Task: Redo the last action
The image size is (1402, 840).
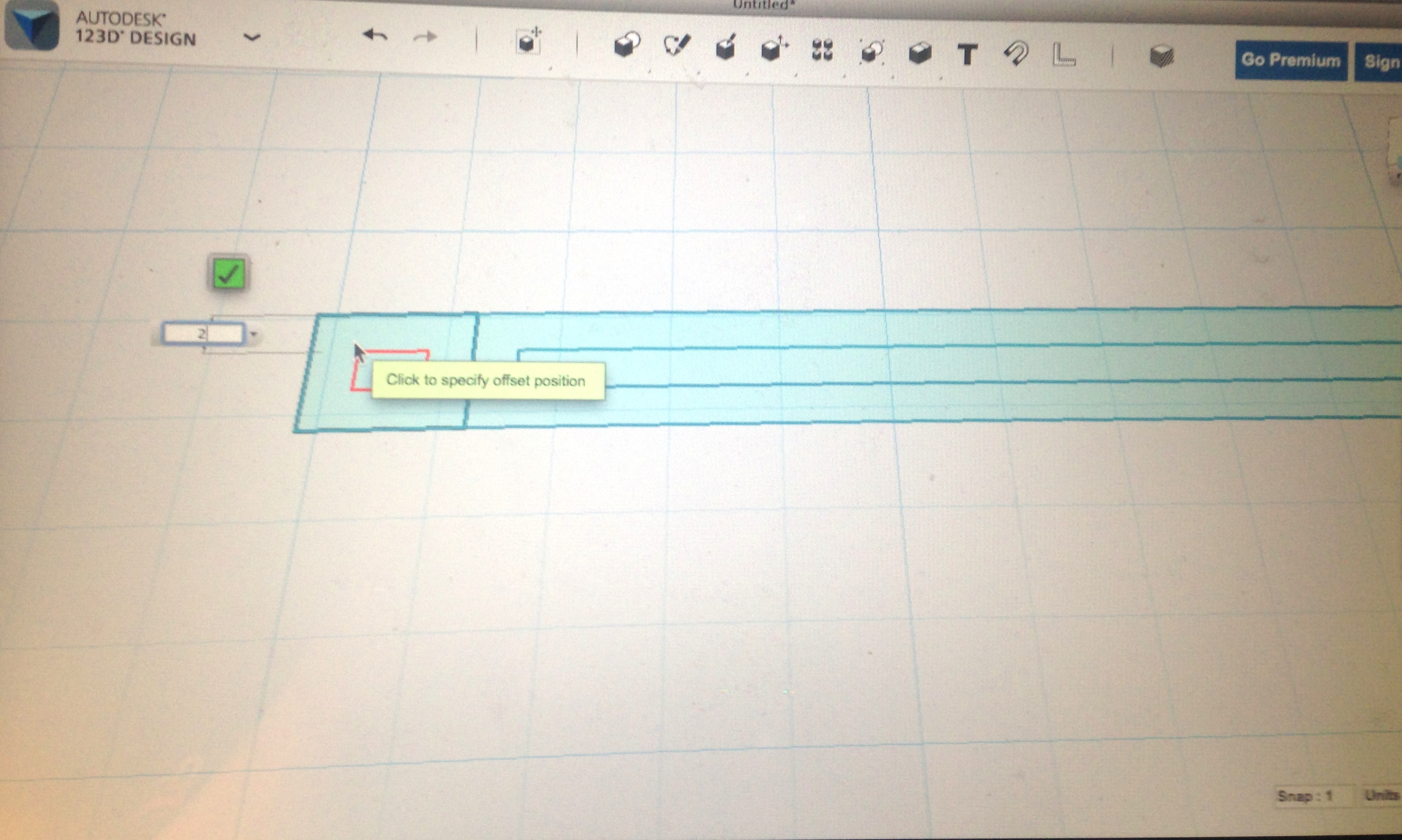Action: 425,37
